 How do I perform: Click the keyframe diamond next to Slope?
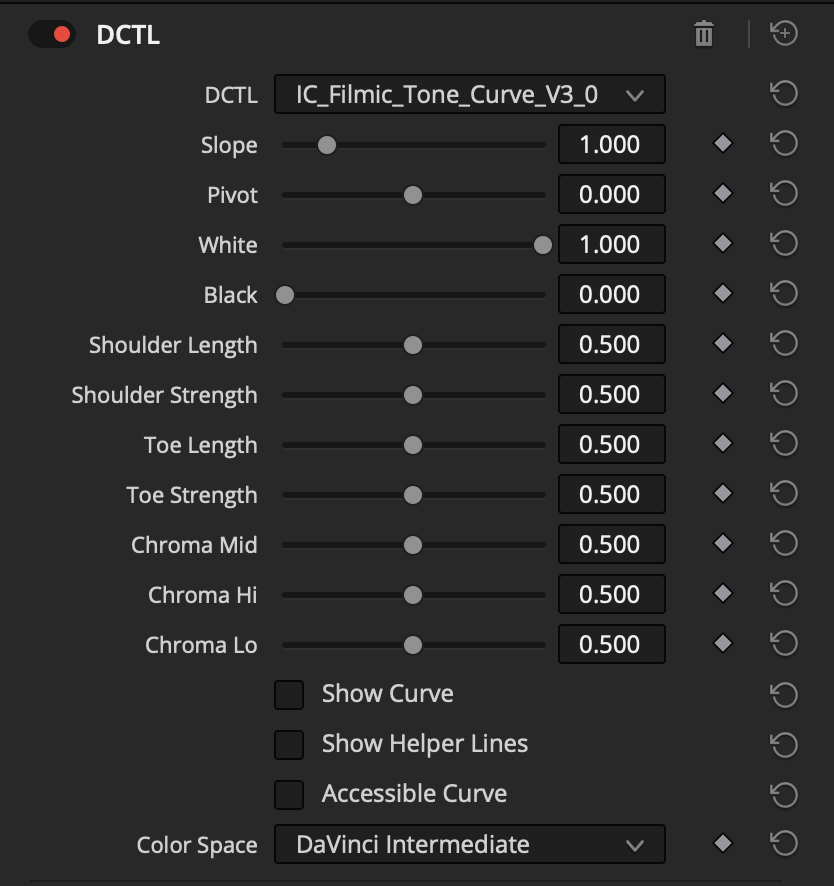tap(722, 143)
